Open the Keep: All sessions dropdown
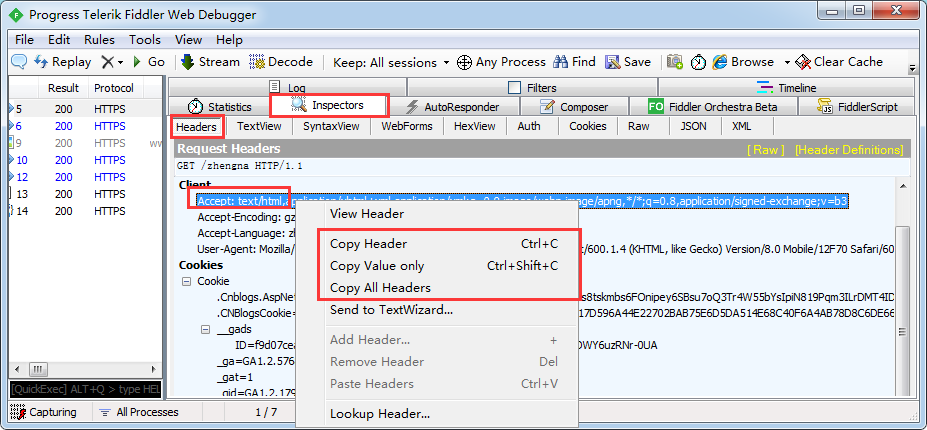This screenshot has height=430, width=927. tap(391, 62)
